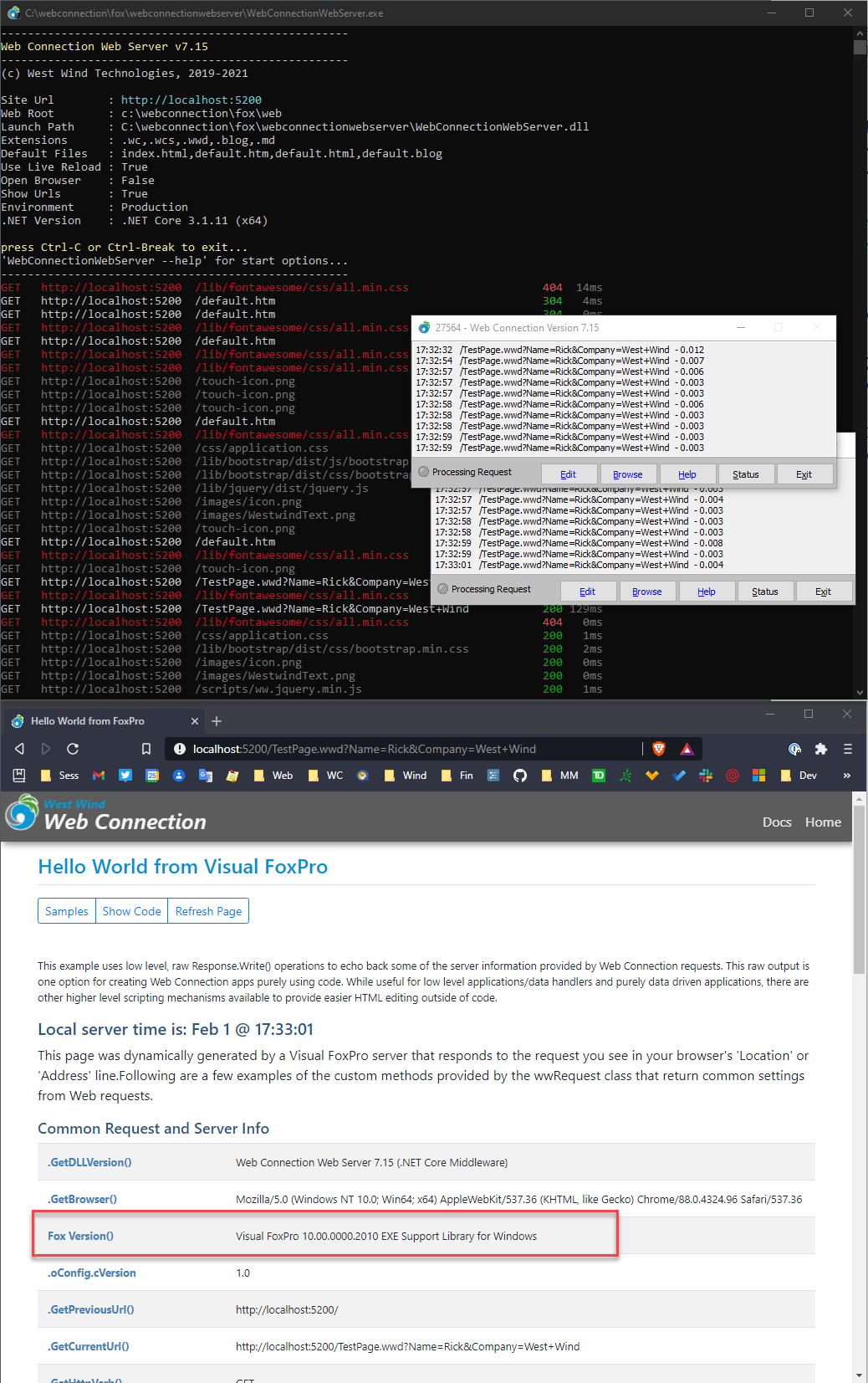Open a new browser tab
868x1383 pixels.
tap(217, 721)
